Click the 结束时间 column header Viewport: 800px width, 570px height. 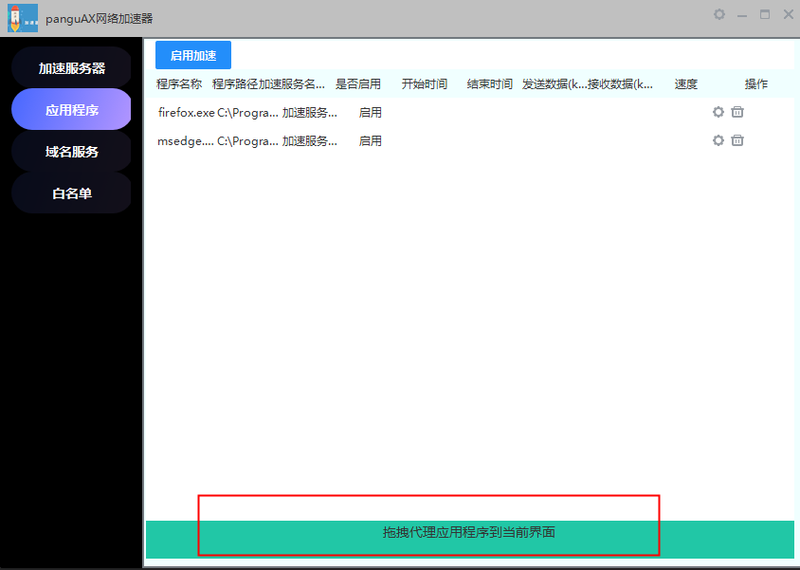tap(490, 84)
